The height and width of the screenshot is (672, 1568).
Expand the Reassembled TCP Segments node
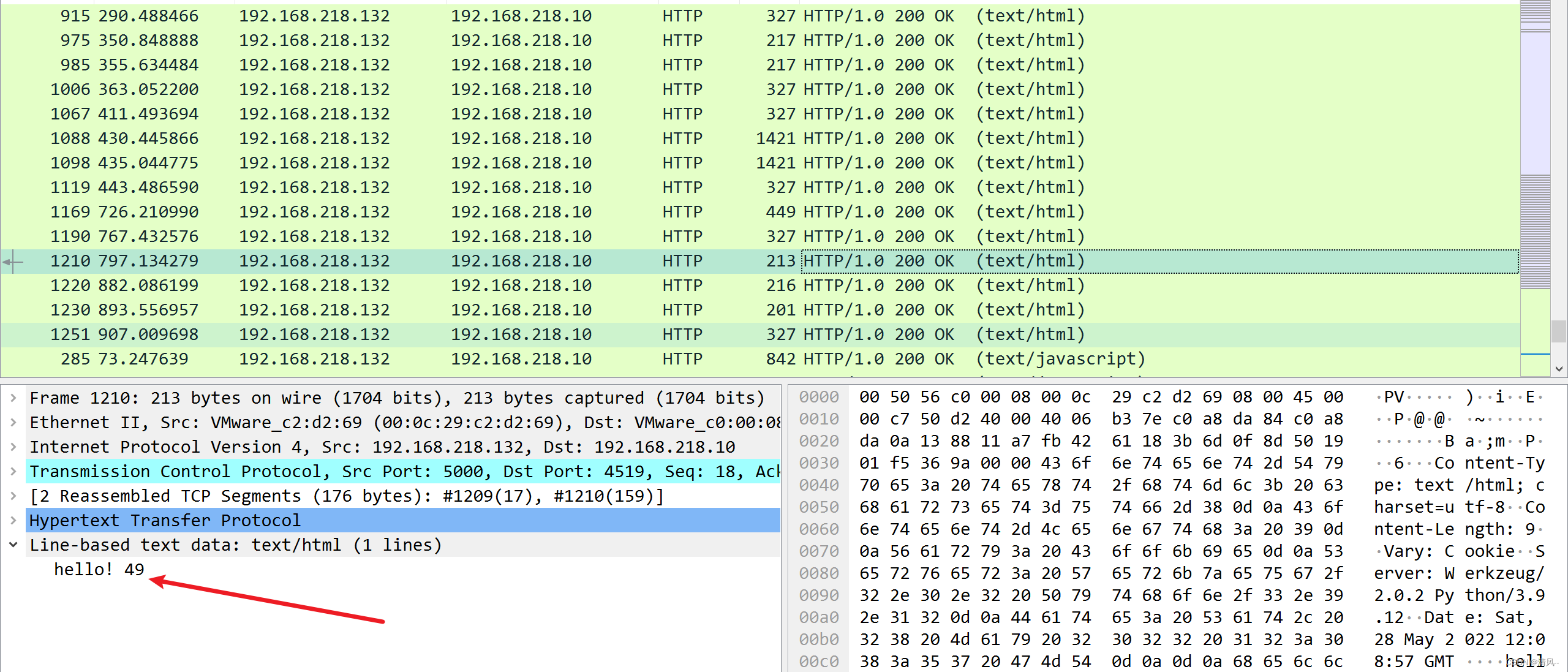(x=13, y=496)
